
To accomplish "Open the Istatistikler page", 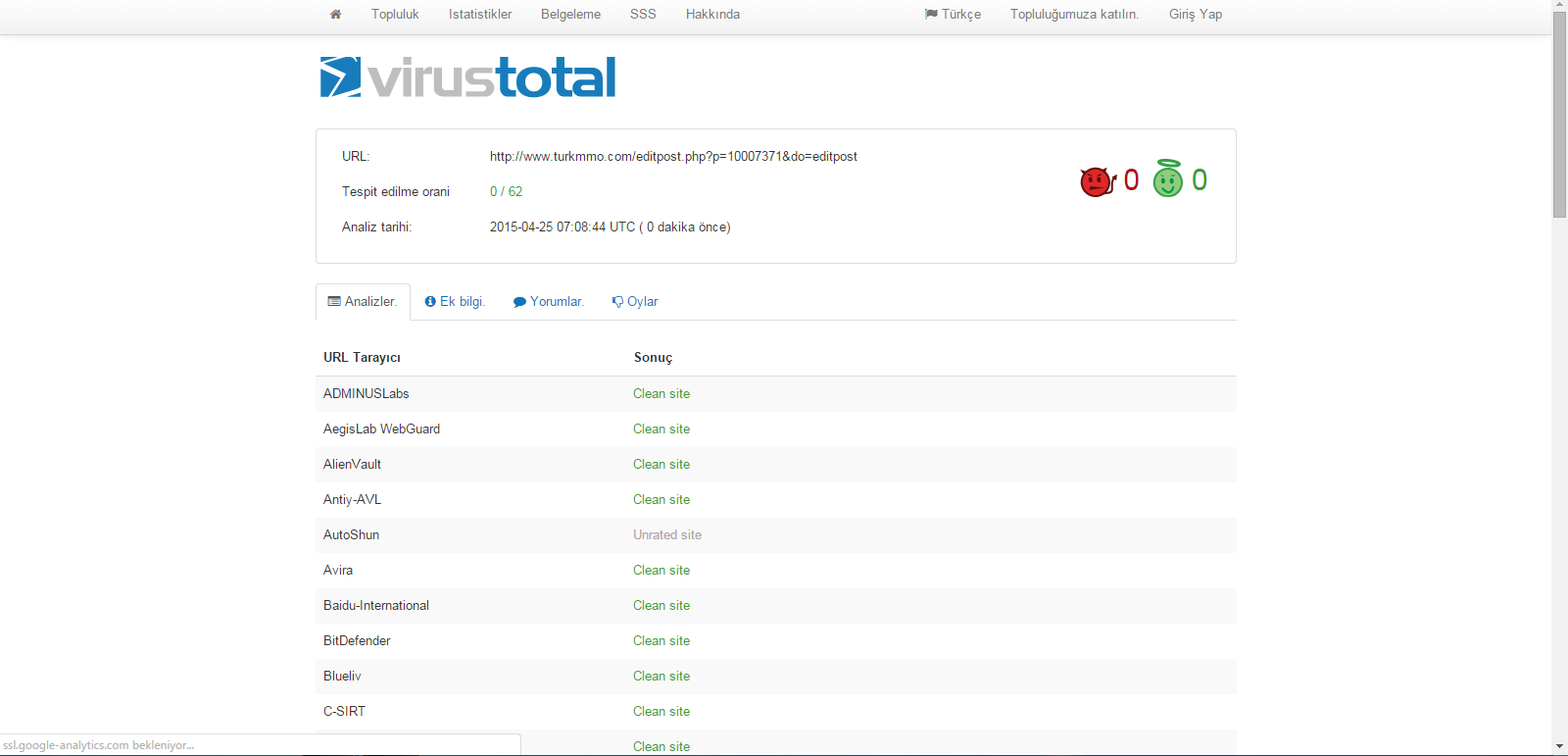I will click(x=480, y=15).
